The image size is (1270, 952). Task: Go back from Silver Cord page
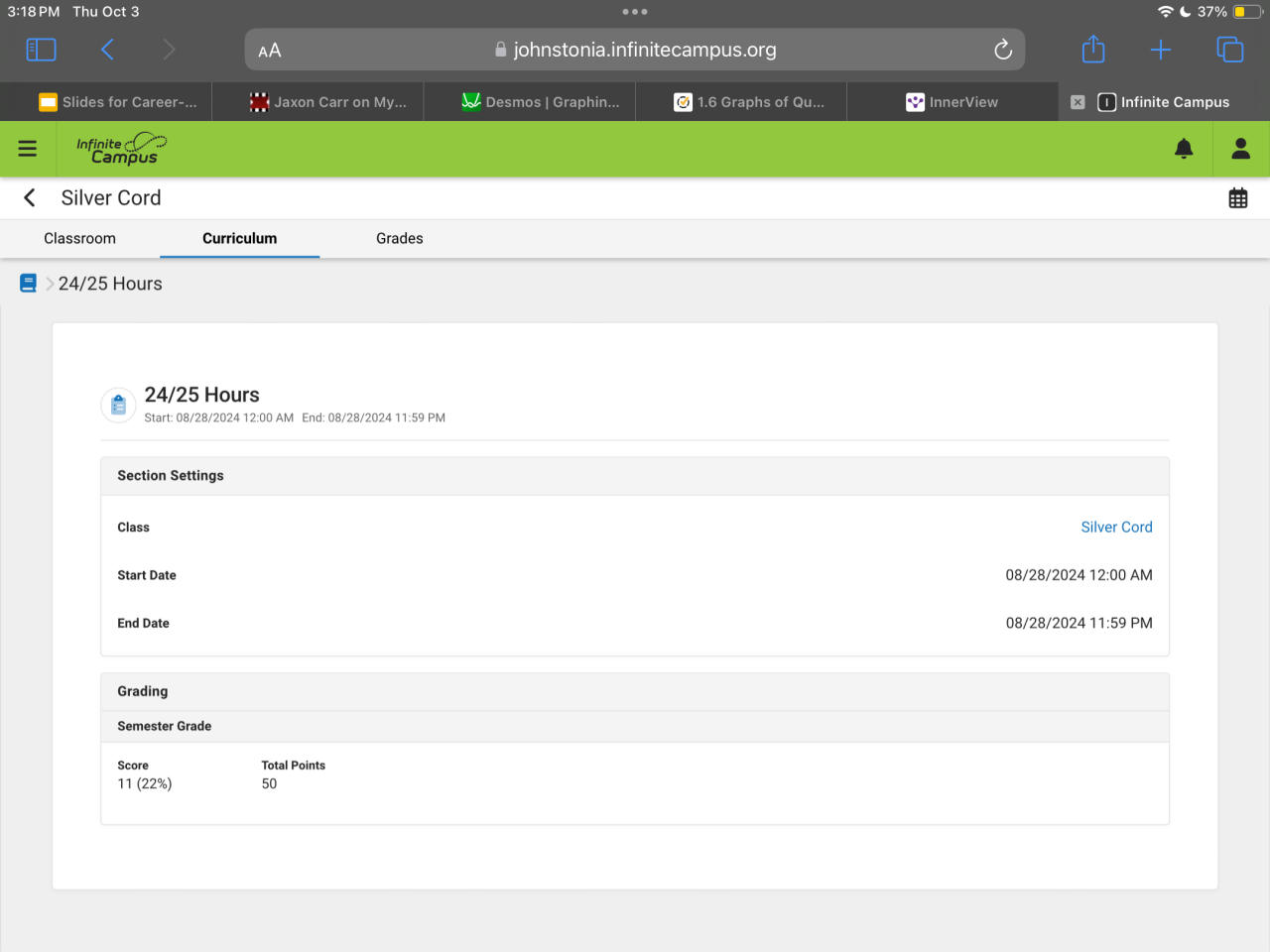pyautogui.click(x=30, y=198)
